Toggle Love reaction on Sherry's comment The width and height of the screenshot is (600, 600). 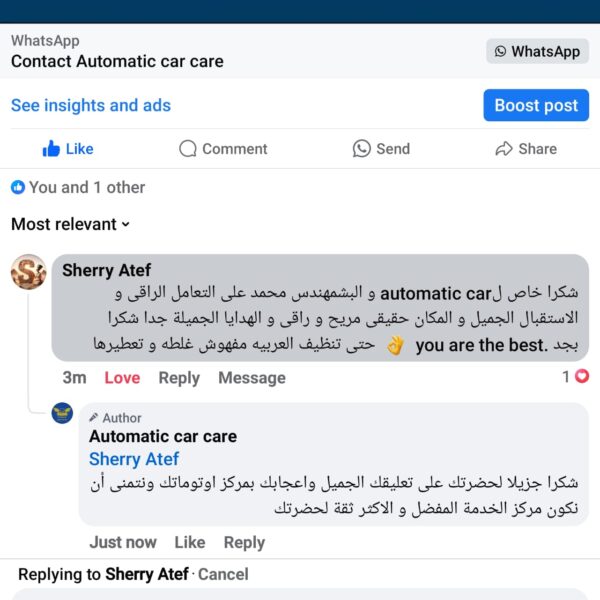click(x=122, y=378)
